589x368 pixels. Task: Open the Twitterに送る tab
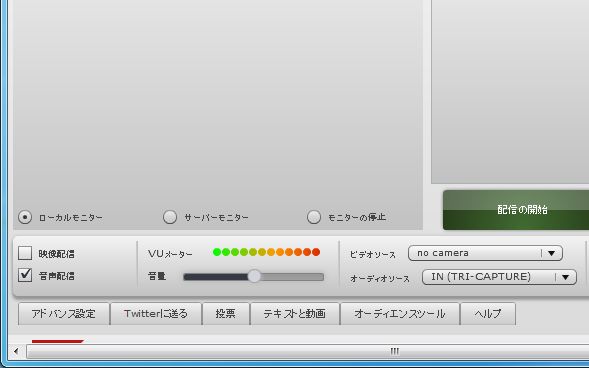tap(156, 314)
